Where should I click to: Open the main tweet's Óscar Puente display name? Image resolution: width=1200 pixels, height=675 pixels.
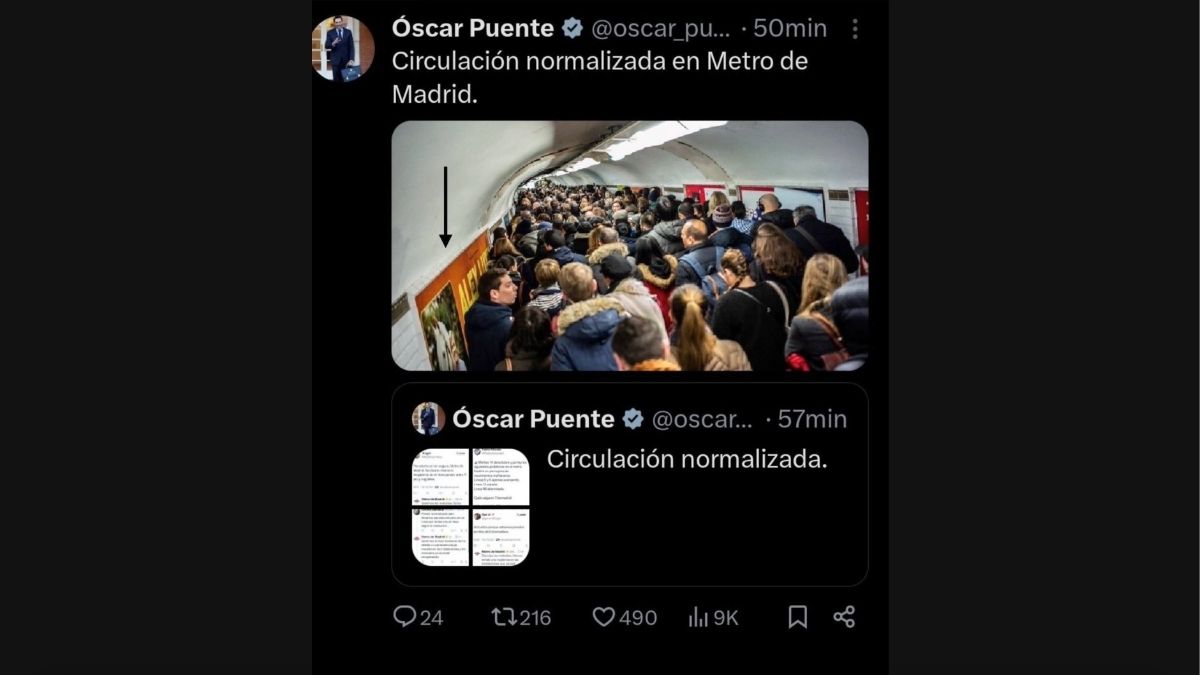[472, 29]
